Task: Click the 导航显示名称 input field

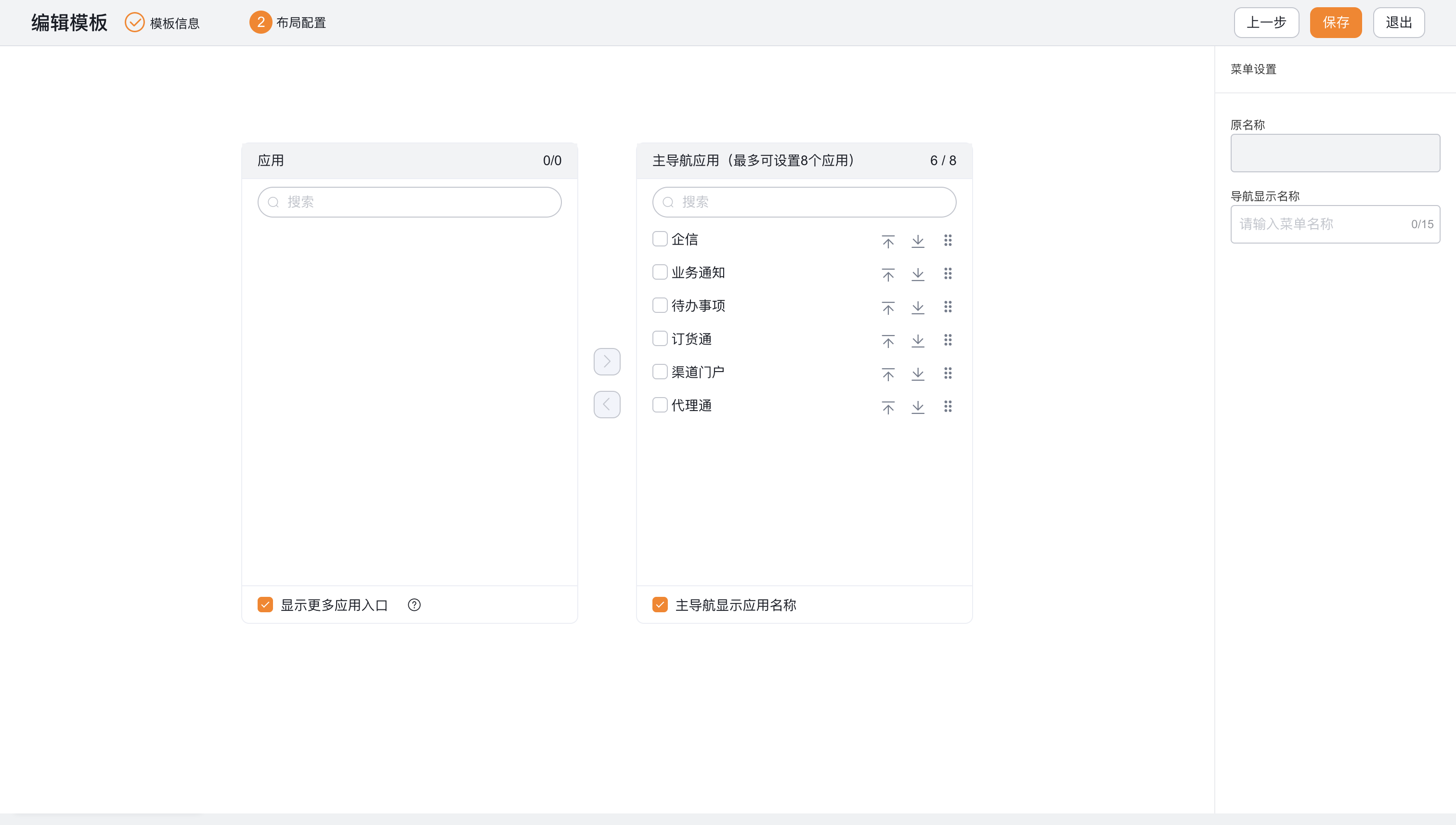Action: point(1335,224)
